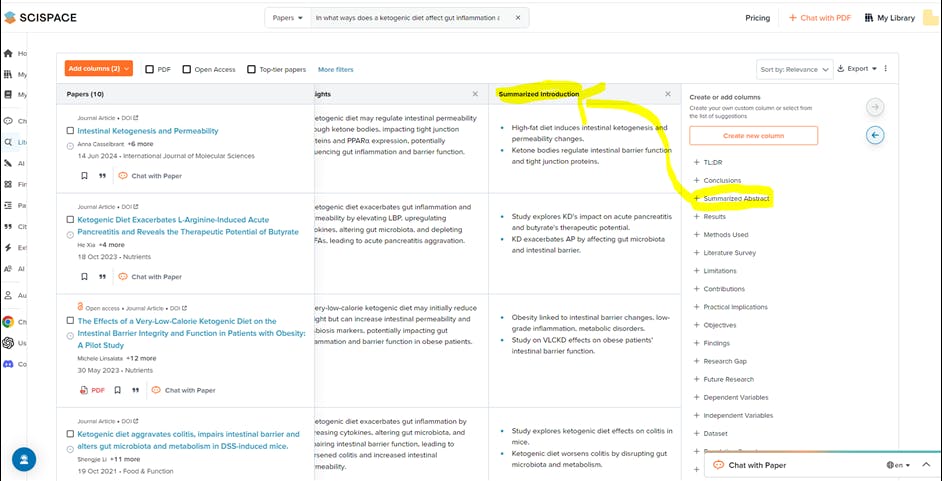Toggle the PDF filter checkbox
The width and height of the screenshot is (942, 481).
150,69
